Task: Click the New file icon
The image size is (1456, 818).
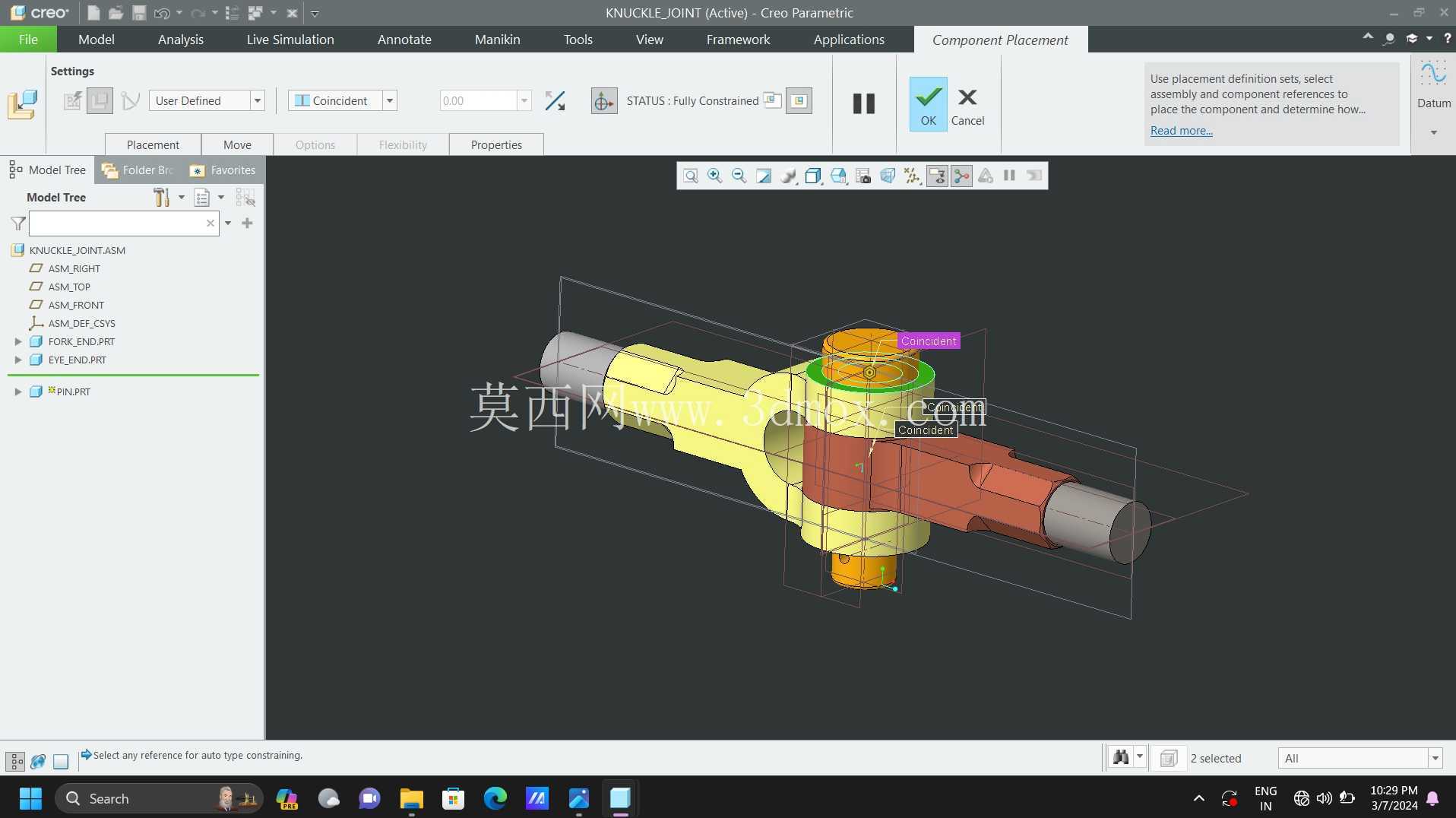Action: coord(93,13)
